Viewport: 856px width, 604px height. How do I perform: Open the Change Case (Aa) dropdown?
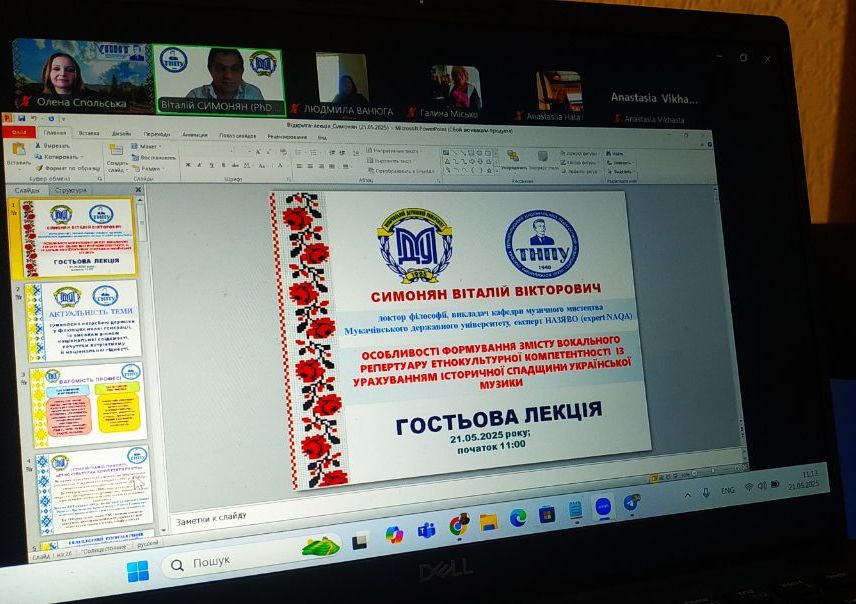point(261,165)
